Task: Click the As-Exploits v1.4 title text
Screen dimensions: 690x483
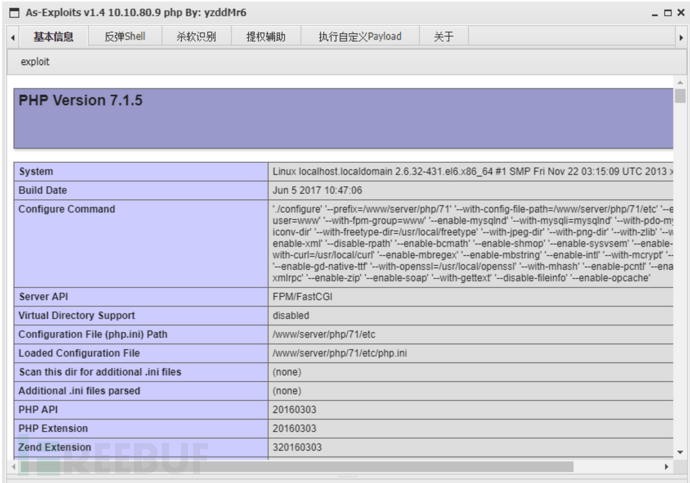Action: click(x=136, y=12)
